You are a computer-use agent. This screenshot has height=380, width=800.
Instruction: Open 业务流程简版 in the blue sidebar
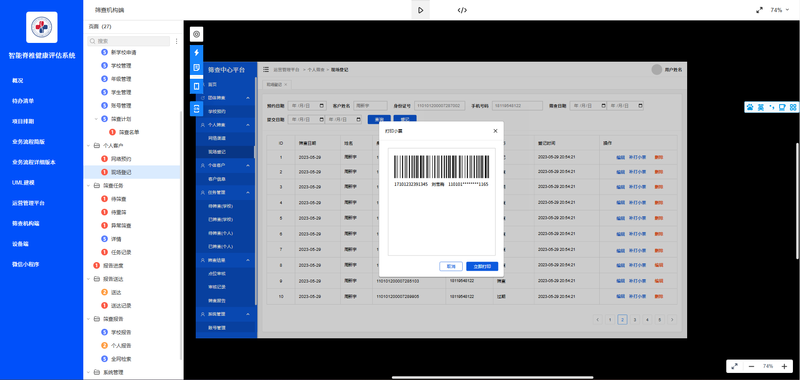[29, 142]
